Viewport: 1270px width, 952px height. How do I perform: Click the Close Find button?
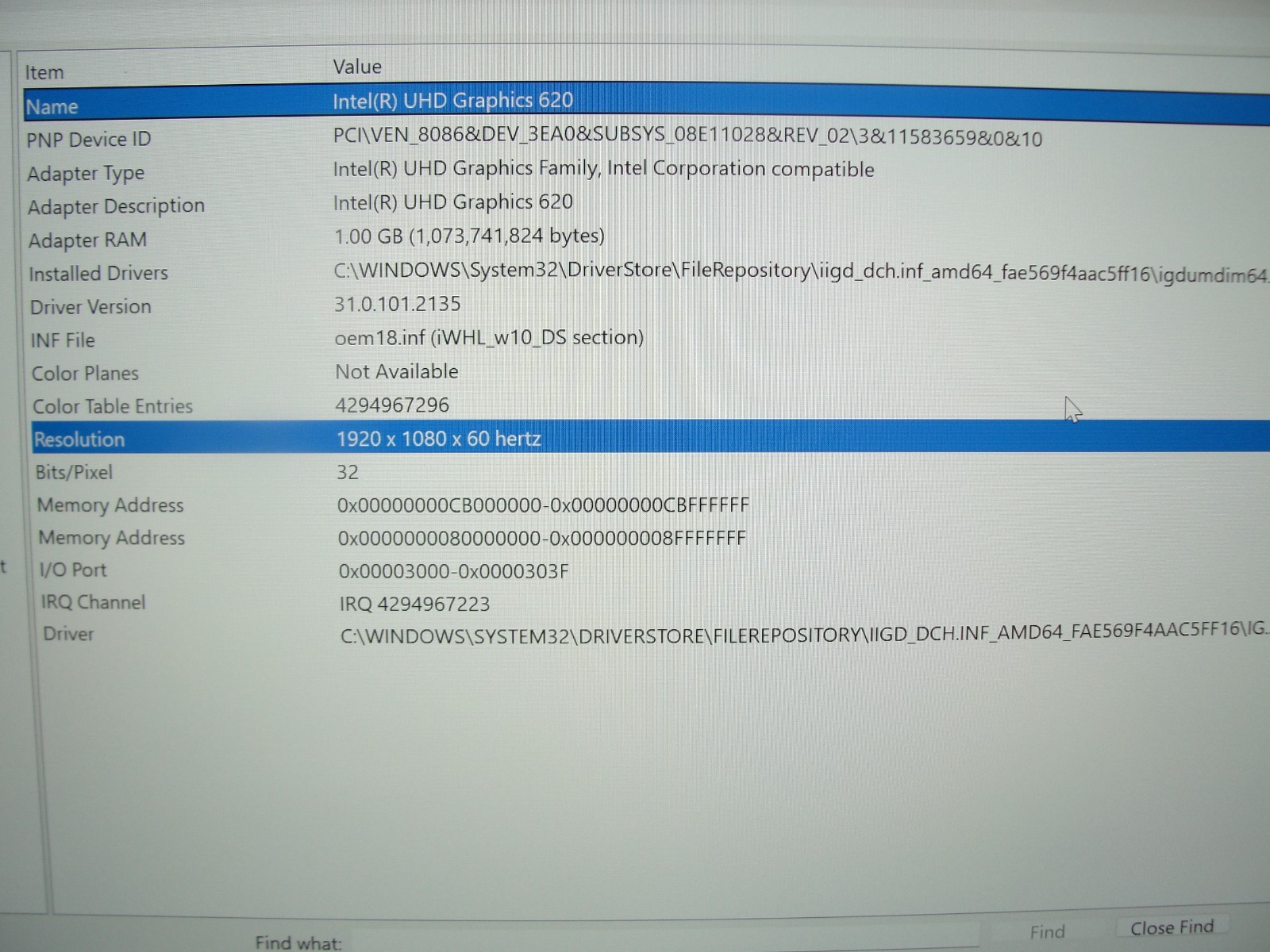tap(1172, 927)
